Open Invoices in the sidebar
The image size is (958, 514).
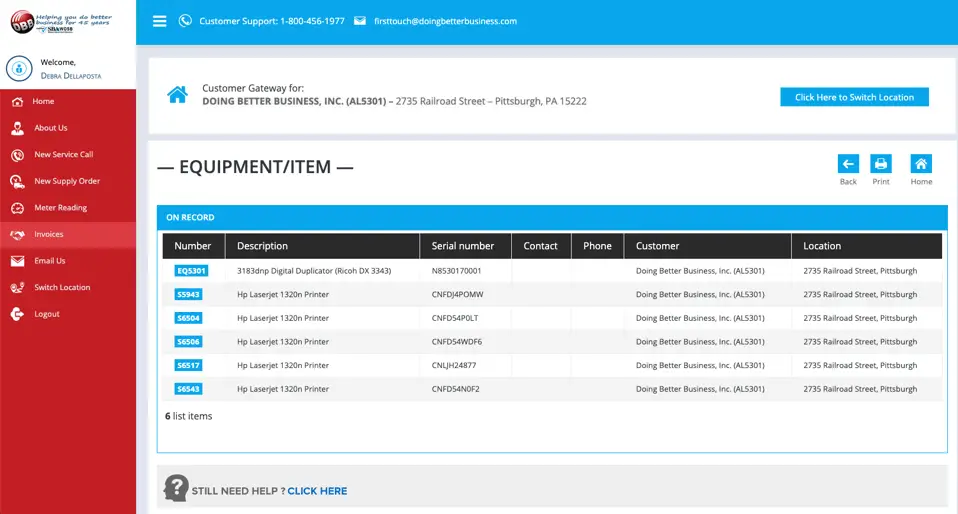[x=48, y=234]
